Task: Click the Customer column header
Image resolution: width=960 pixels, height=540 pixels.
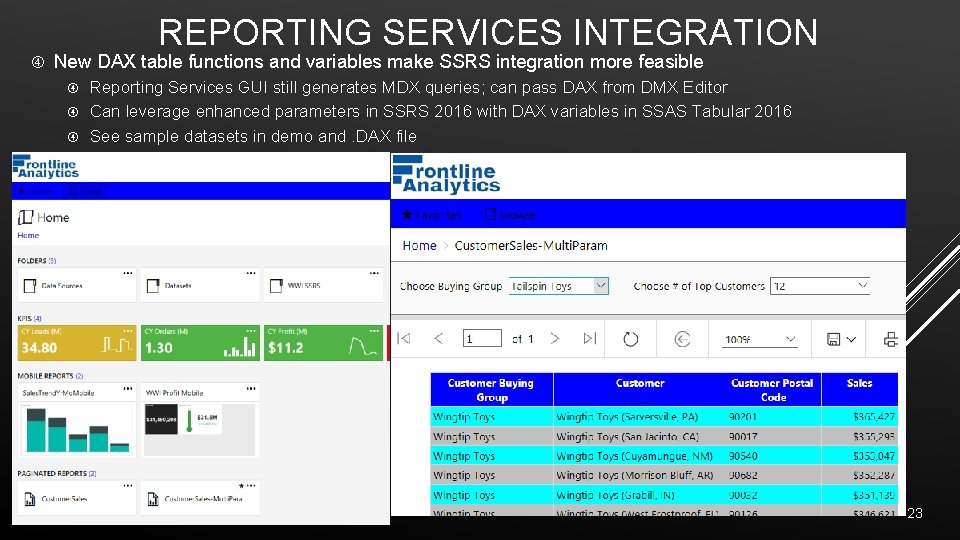Action: tap(640, 390)
